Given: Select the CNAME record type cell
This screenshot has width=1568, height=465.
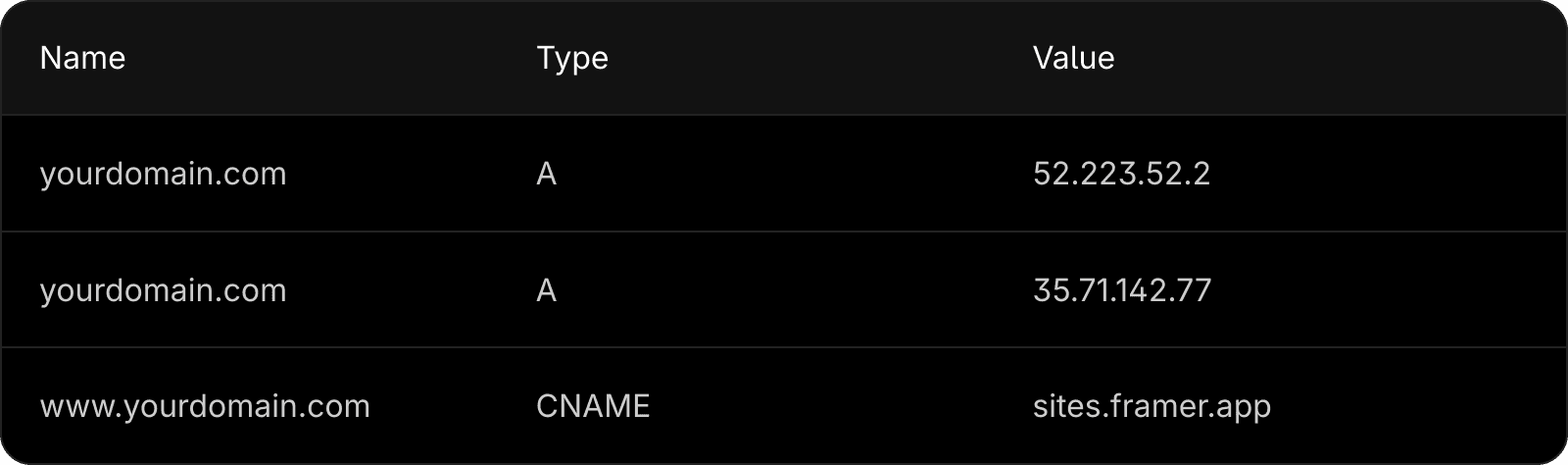Looking at the screenshot, I should click(593, 406).
